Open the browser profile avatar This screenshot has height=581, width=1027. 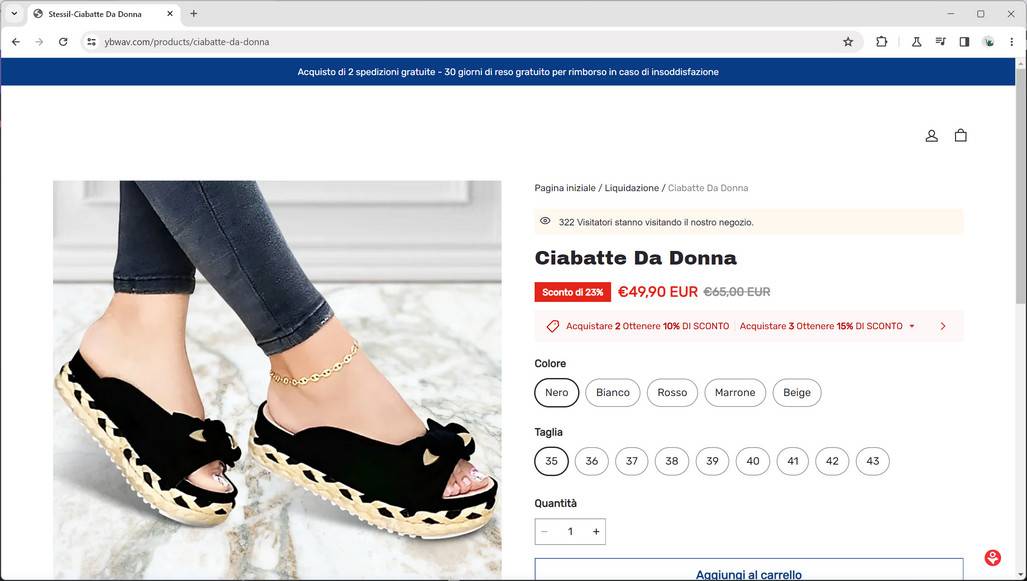(989, 42)
